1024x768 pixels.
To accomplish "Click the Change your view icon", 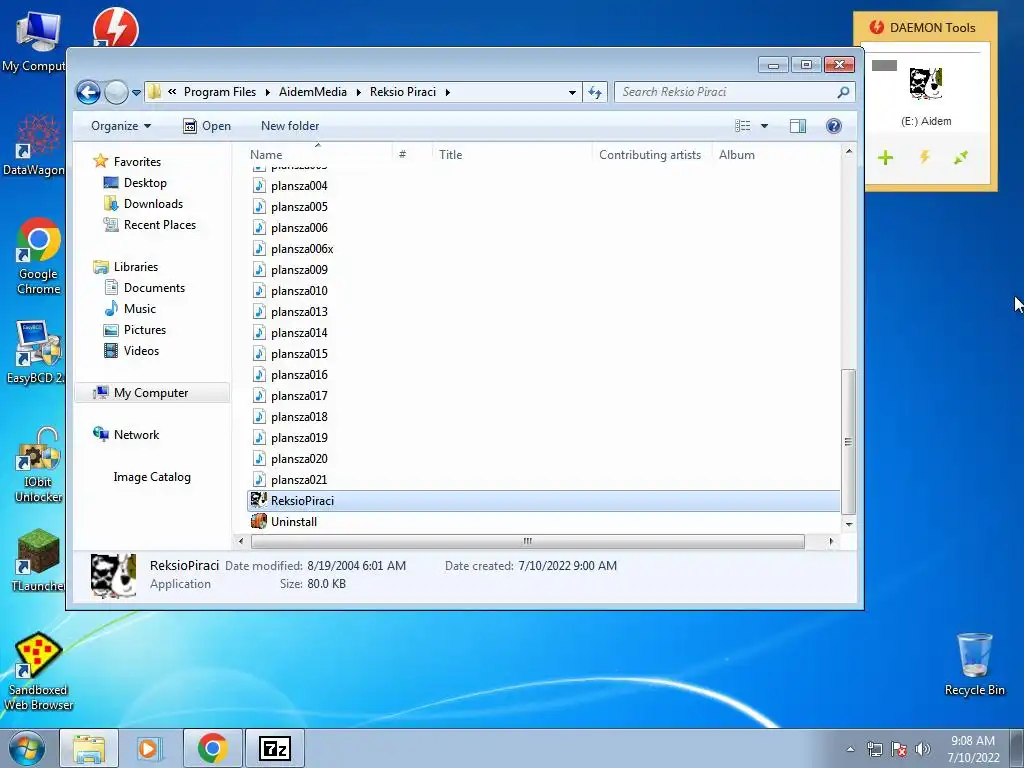I will [x=743, y=126].
